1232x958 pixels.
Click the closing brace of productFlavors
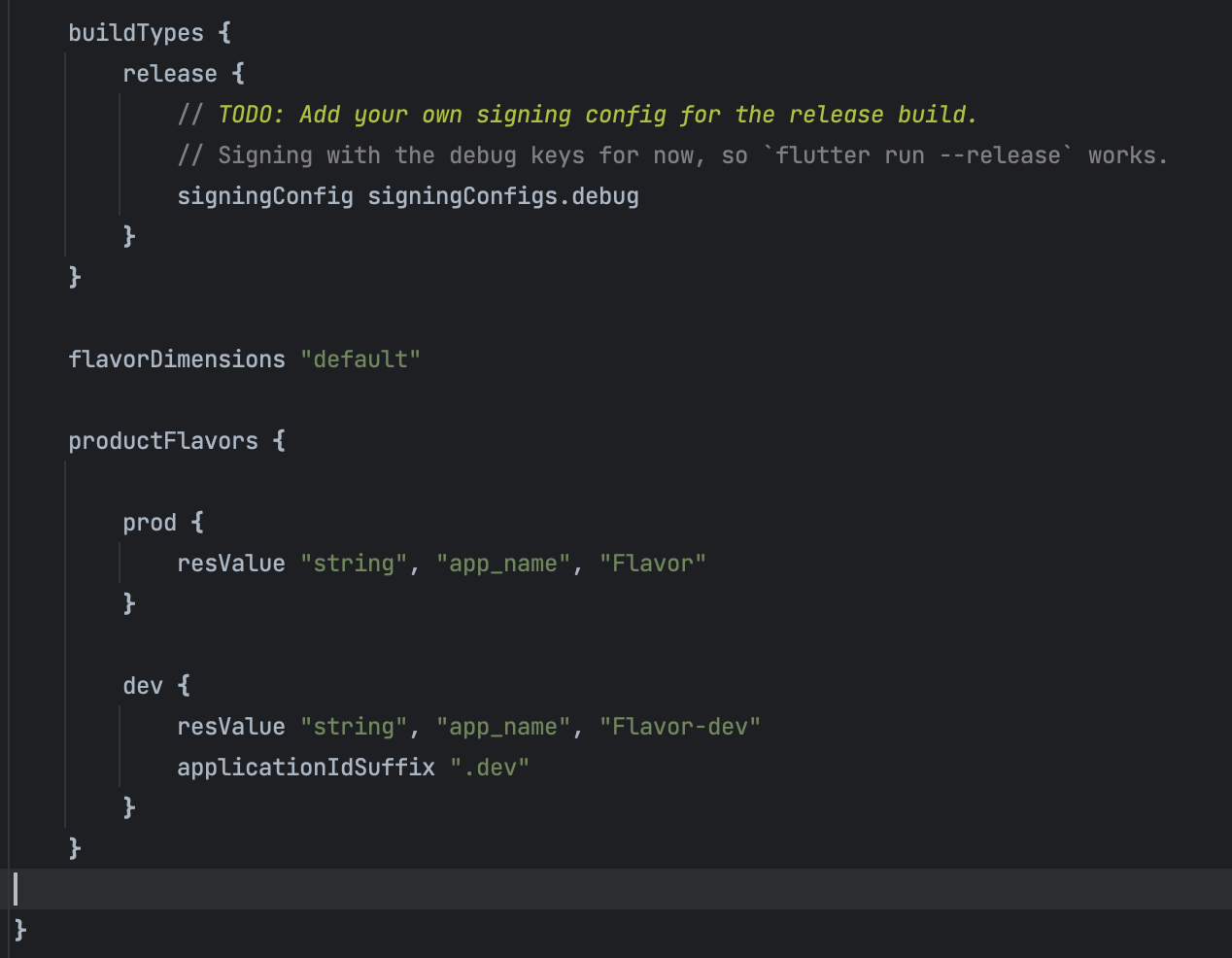tap(75, 848)
